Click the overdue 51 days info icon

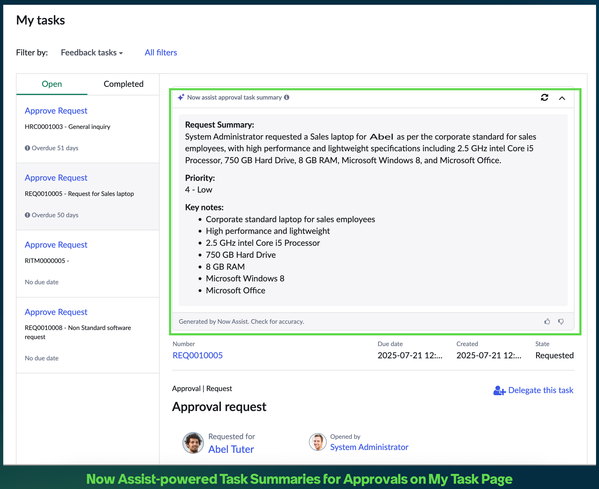[x=27, y=148]
